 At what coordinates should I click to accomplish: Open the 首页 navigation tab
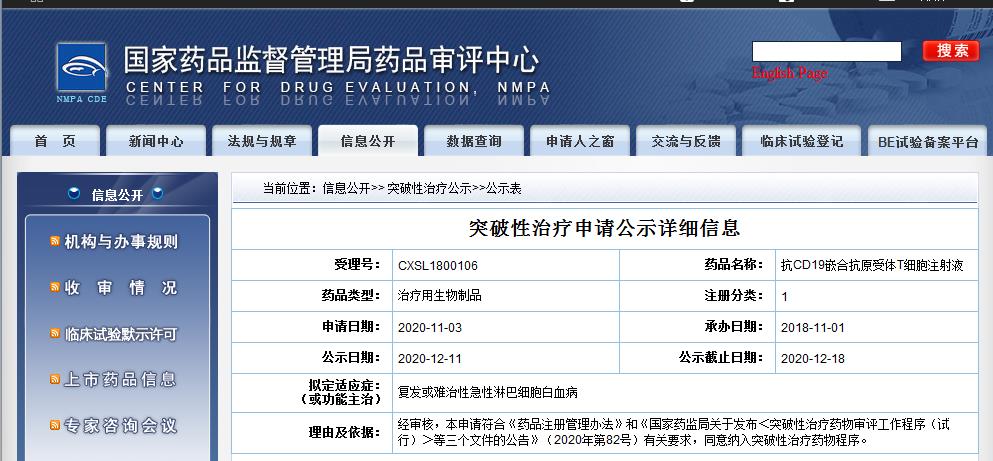54,142
